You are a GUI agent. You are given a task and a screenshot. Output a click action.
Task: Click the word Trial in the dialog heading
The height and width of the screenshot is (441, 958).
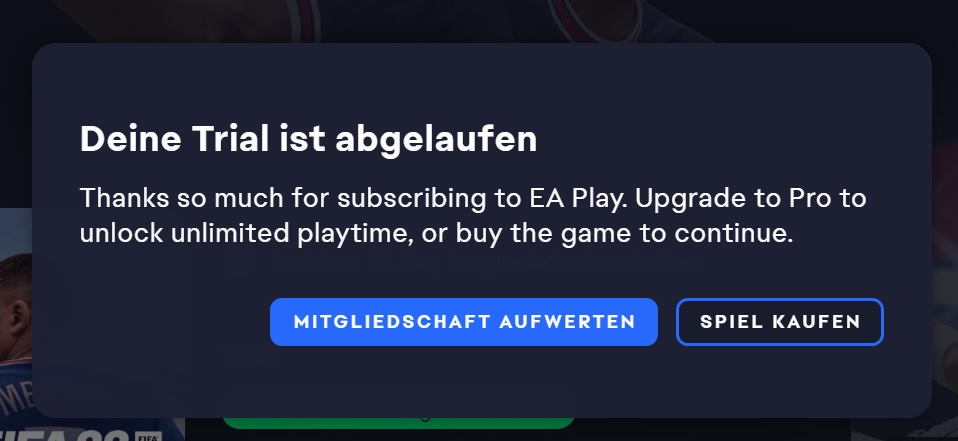pyautogui.click(x=230, y=138)
